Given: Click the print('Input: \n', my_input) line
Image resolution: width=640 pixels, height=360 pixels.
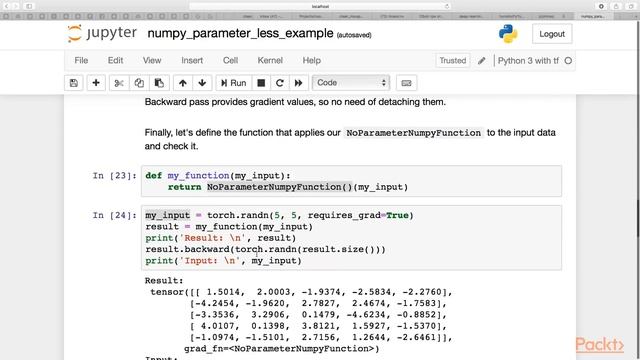Looking at the screenshot, I should (223, 260).
